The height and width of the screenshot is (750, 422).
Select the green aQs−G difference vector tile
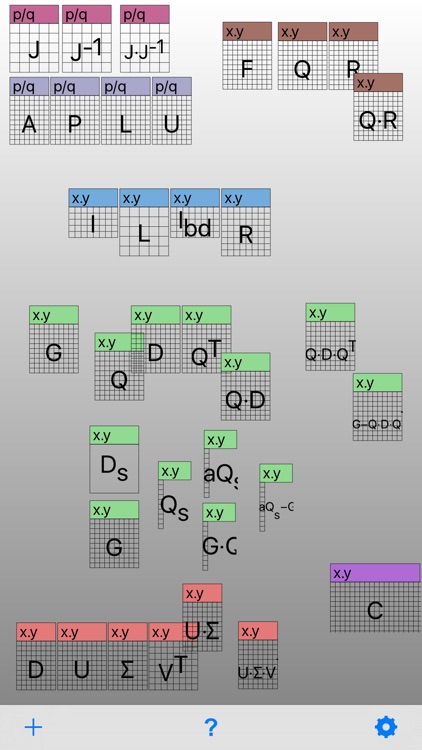[x=276, y=497]
